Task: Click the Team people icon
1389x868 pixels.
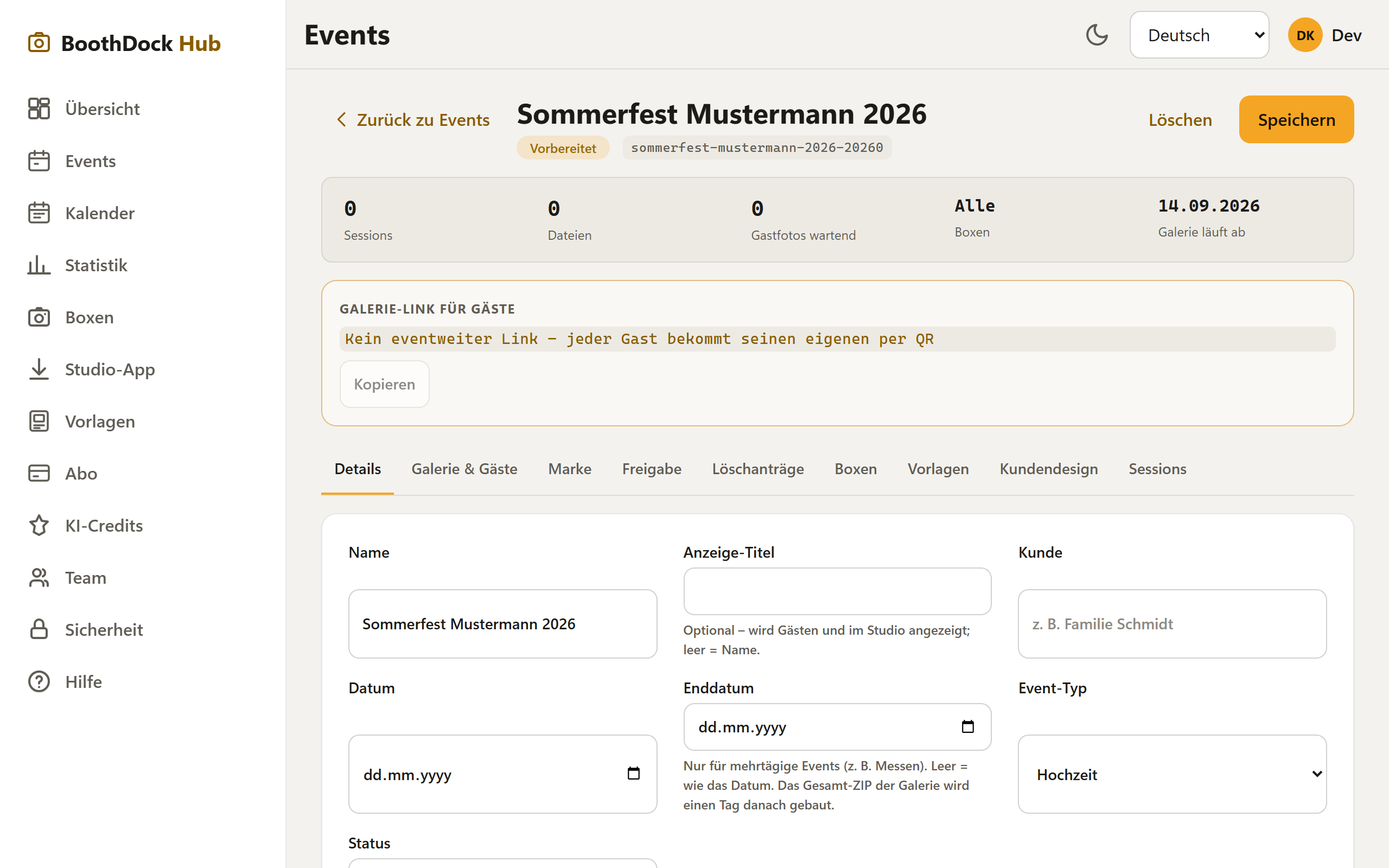Action: pyautogui.click(x=39, y=578)
